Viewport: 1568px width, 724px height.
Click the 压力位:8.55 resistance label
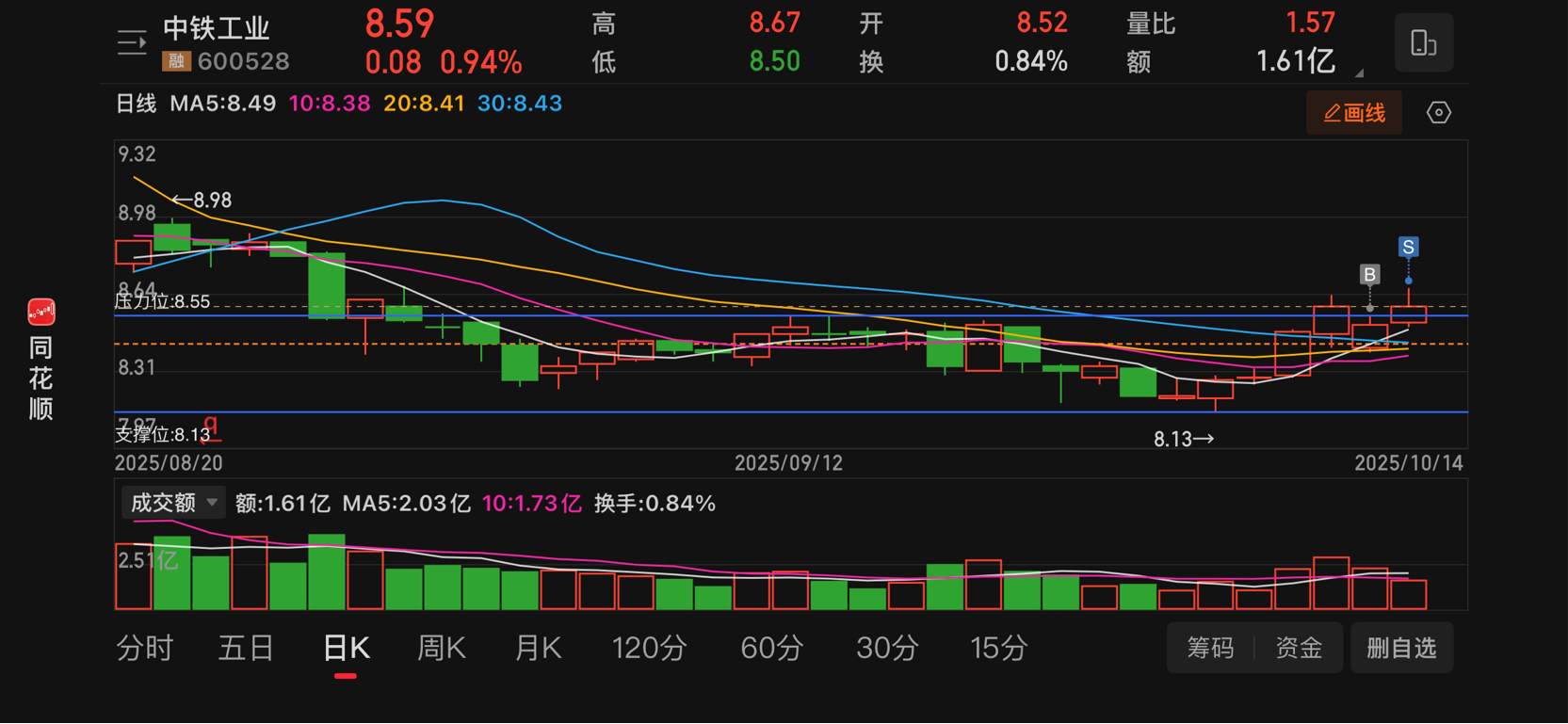pyautogui.click(x=162, y=301)
